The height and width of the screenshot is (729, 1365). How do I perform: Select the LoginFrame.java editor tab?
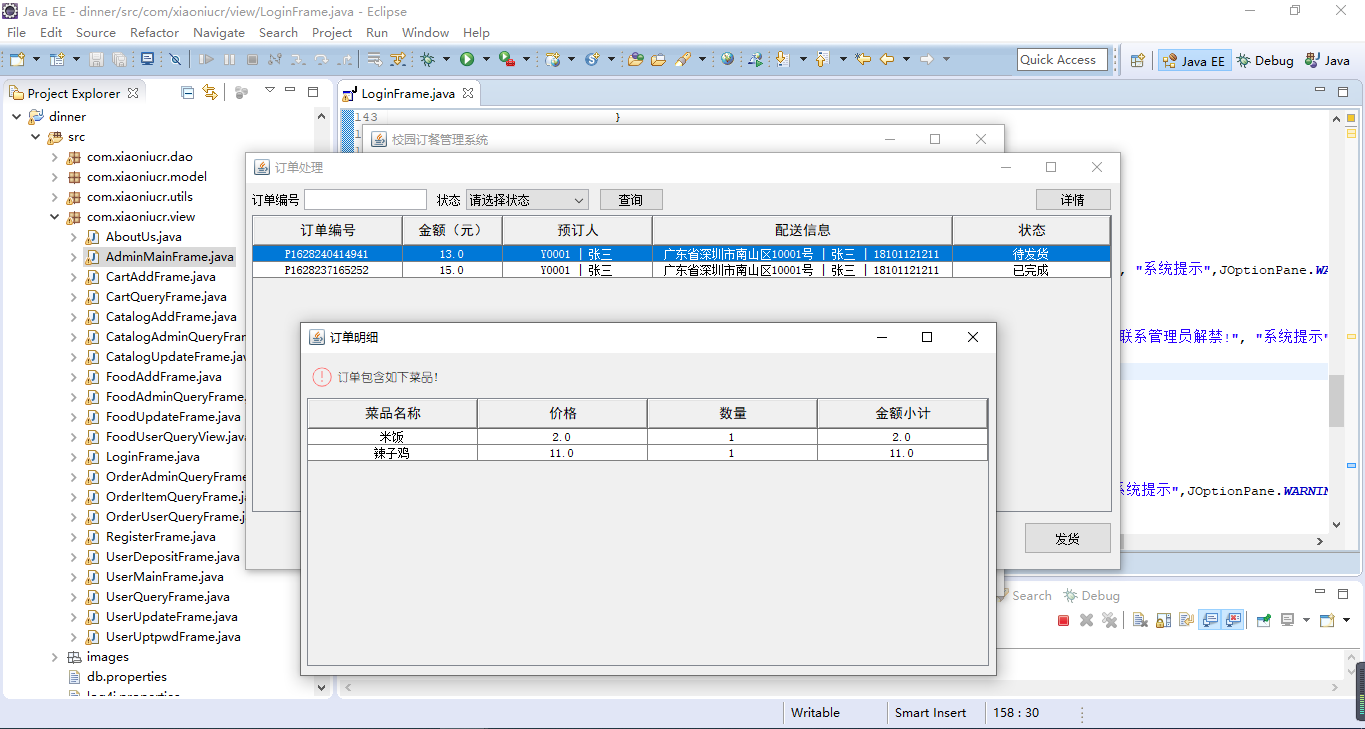click(407, 94)
